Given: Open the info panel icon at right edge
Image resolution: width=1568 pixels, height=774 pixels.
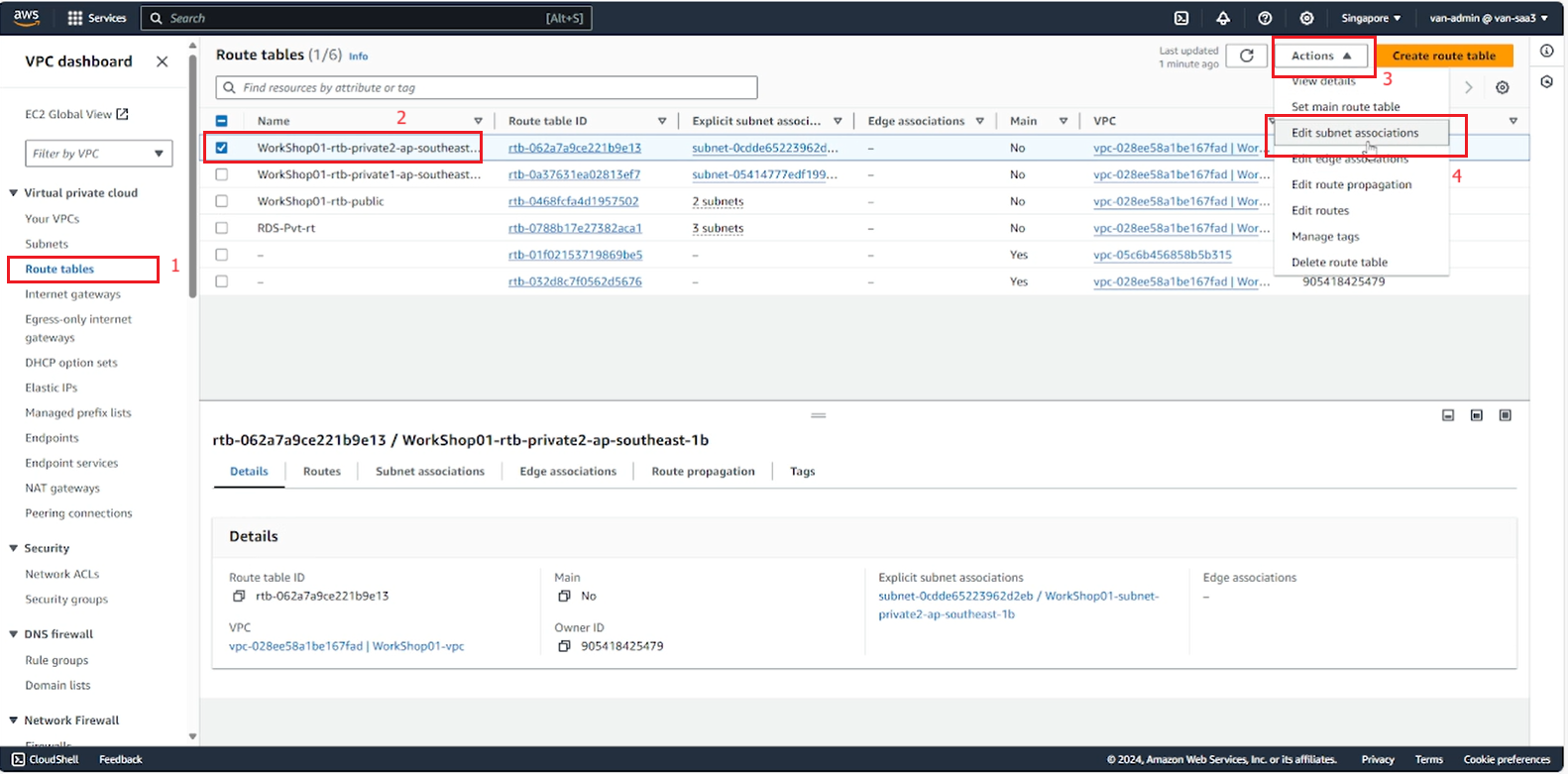Looking at the screenshot, I should (x=1547, y=51).
